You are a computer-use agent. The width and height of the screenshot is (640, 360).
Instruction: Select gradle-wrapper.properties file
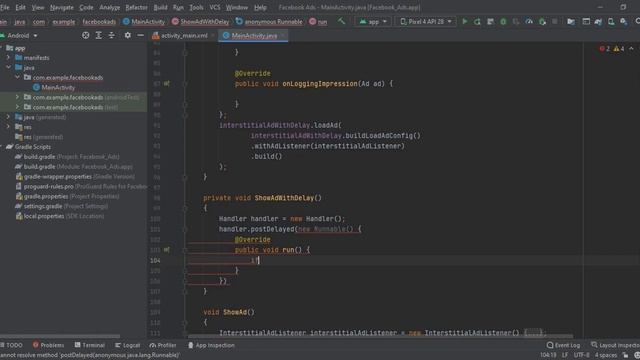tap(75, 176)
